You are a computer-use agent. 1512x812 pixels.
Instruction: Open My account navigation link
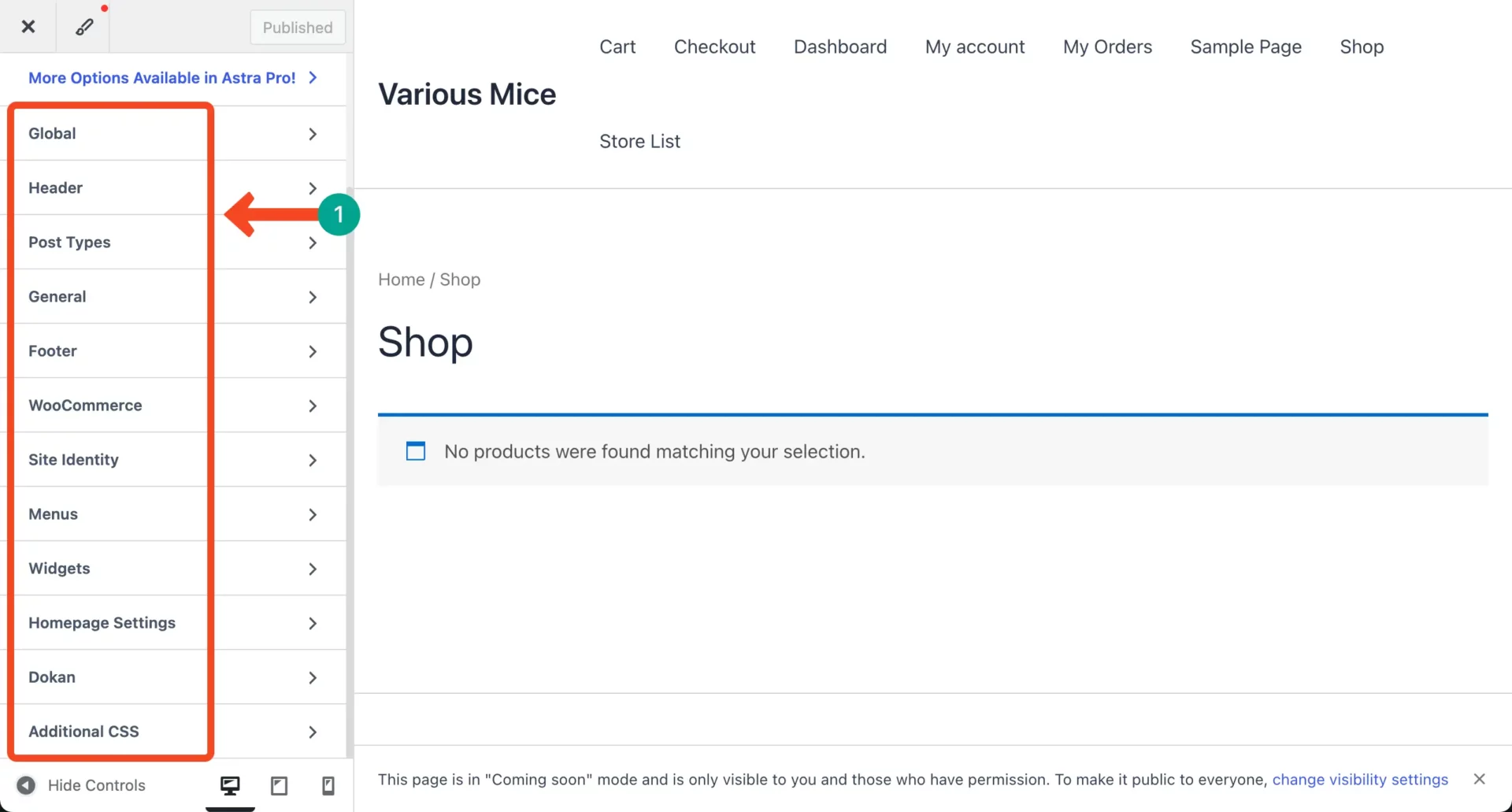point(975,46)
